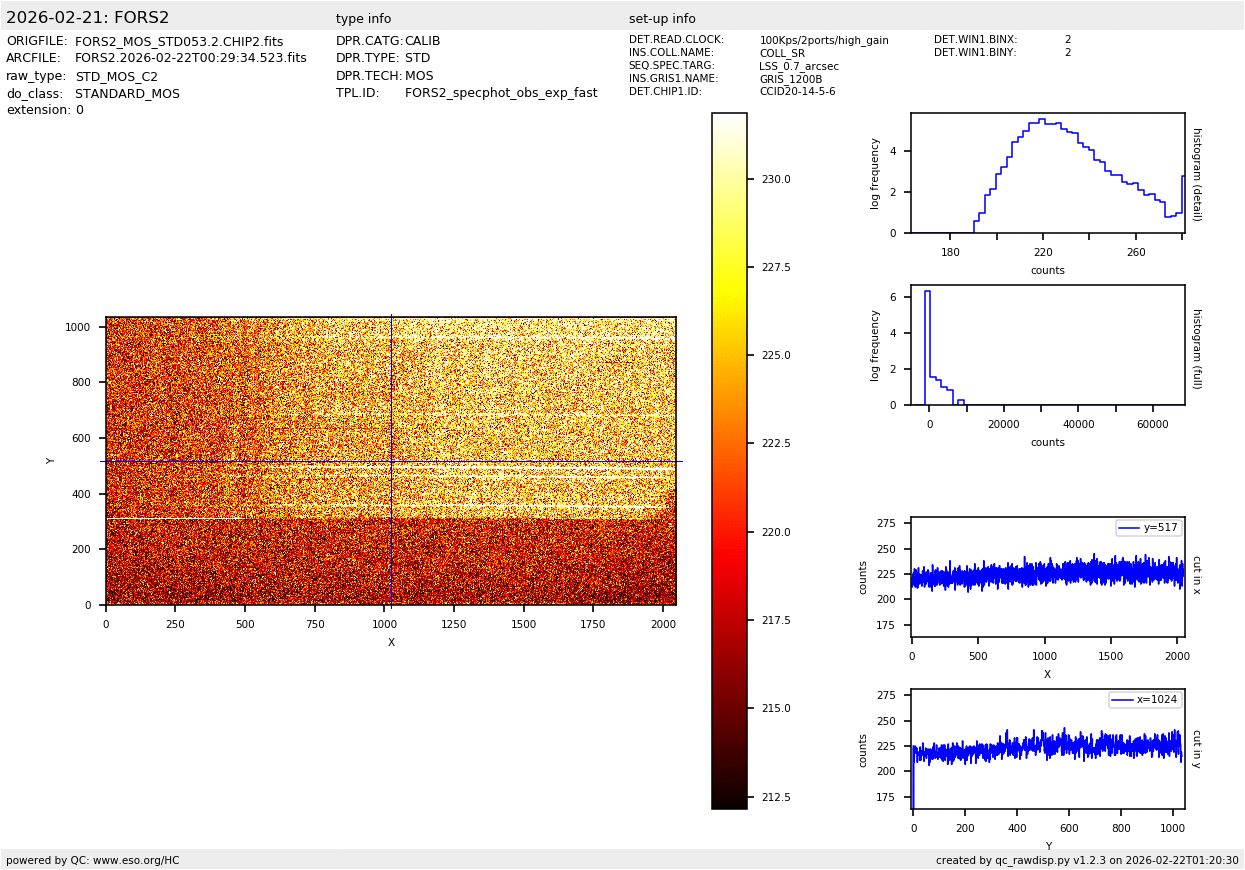This screenshot has height=870, width=1245.
Task: Click the '2026-02-21: FORS2' title
Action: (x=88, y=18)
